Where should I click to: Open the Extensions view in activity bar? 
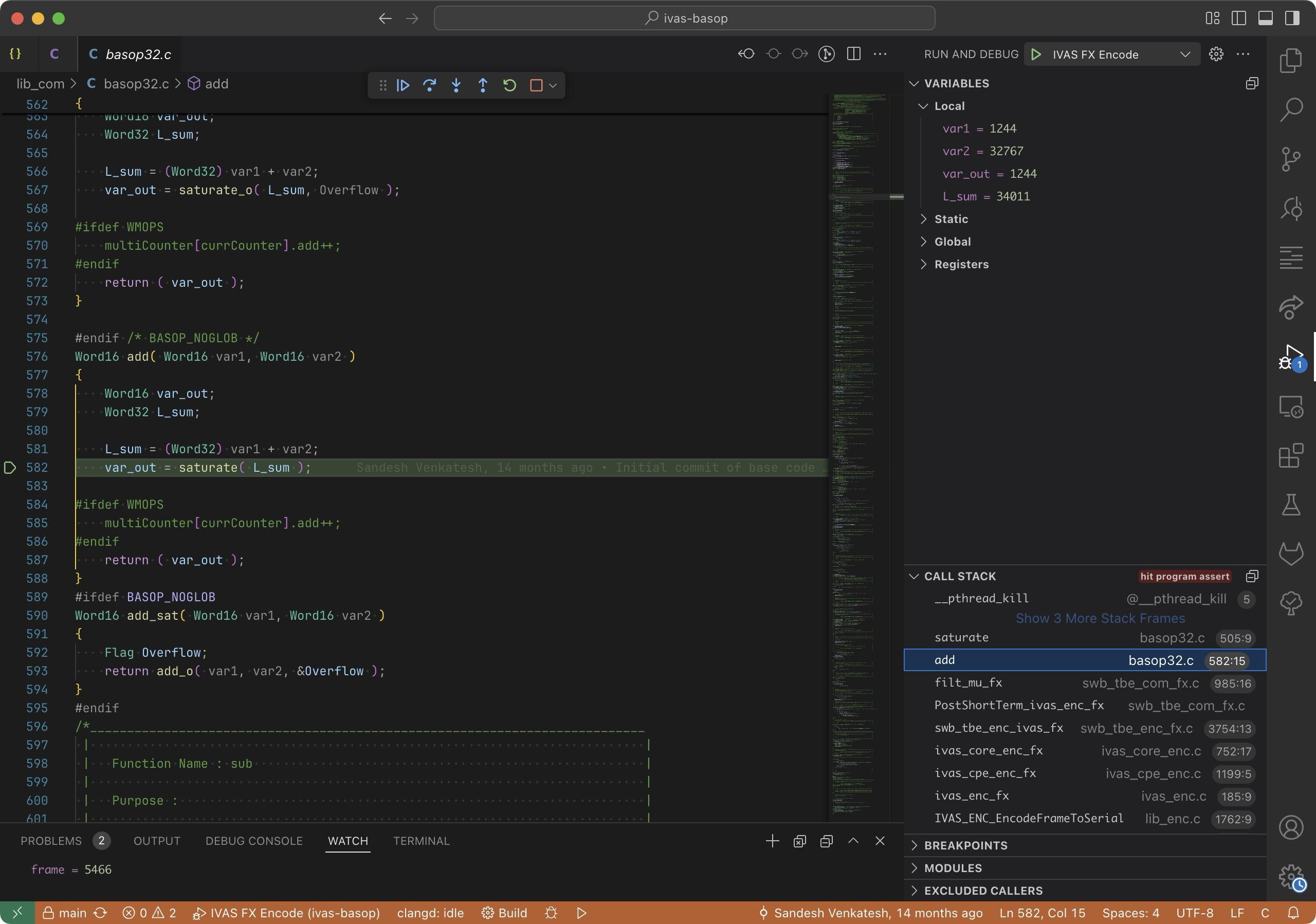(x=1290, y=456)
